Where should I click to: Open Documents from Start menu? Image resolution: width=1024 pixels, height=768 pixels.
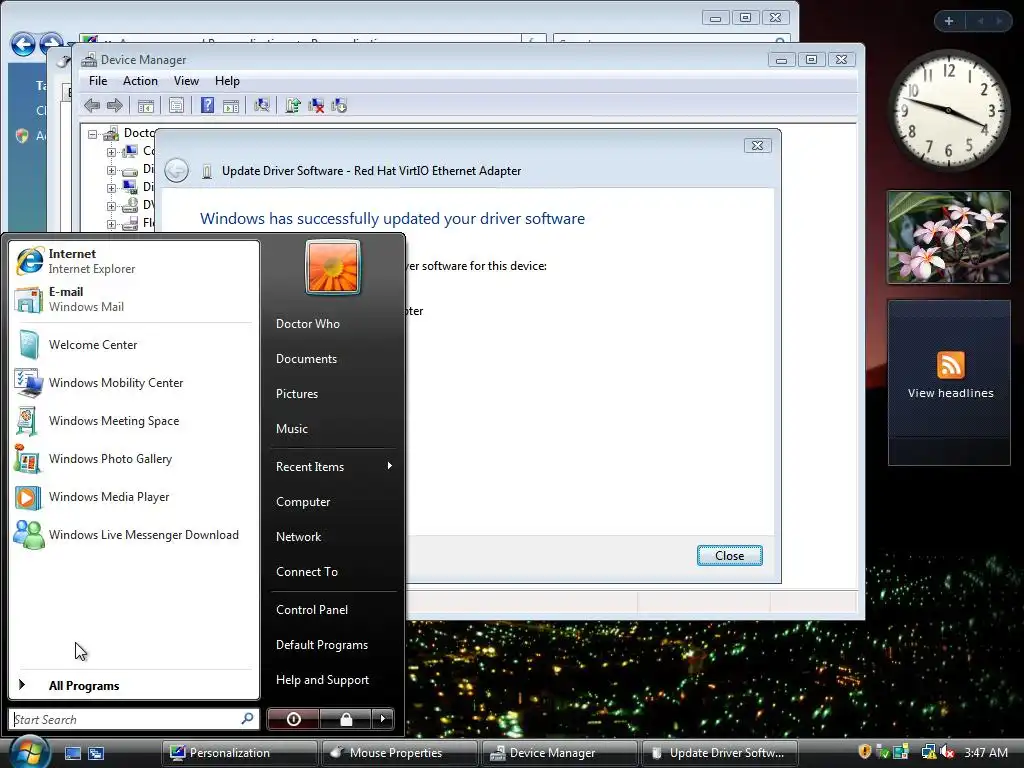[306, 359]
